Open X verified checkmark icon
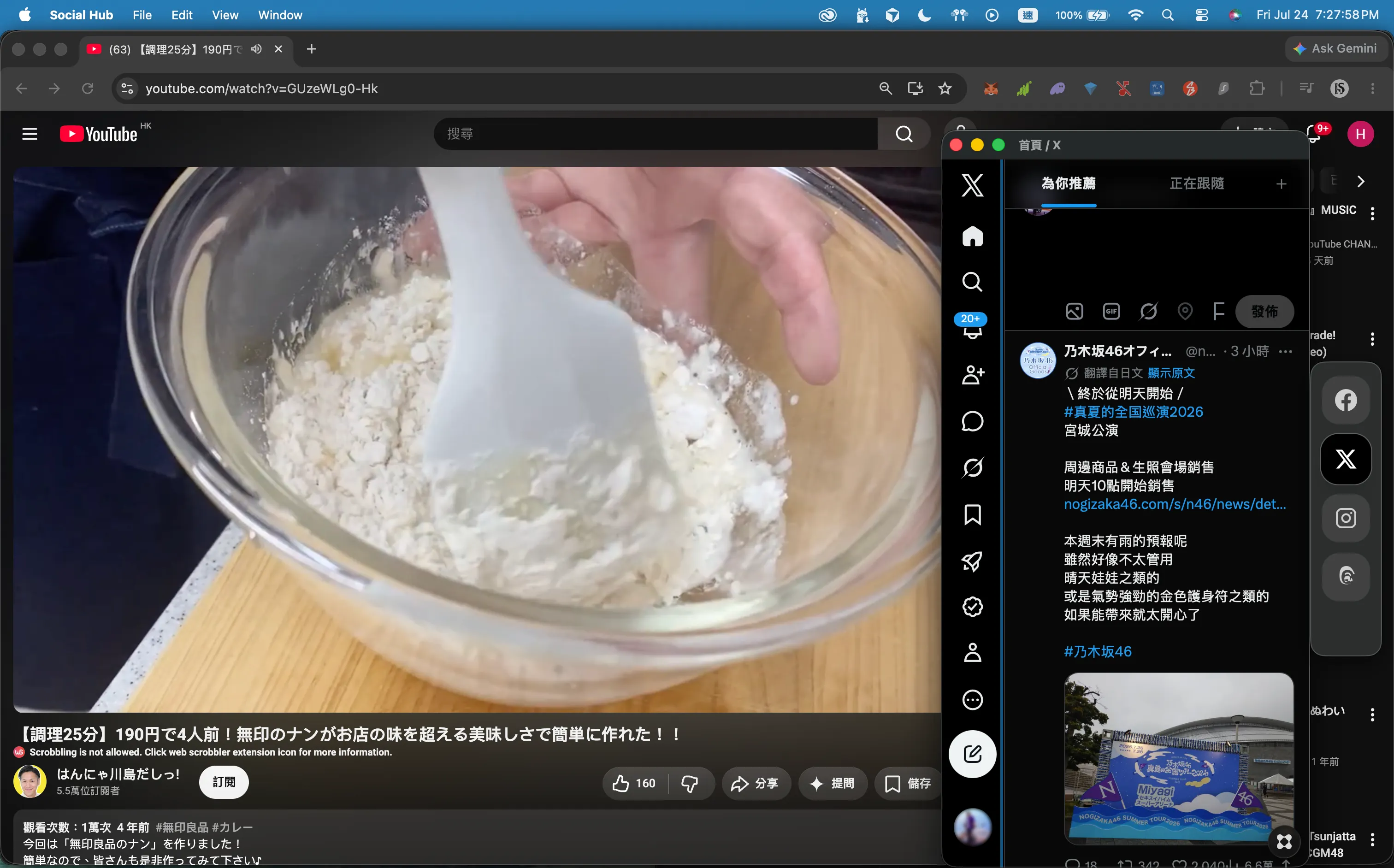Viewport: 1394px width, 868px height. click(x=972, y=607)
